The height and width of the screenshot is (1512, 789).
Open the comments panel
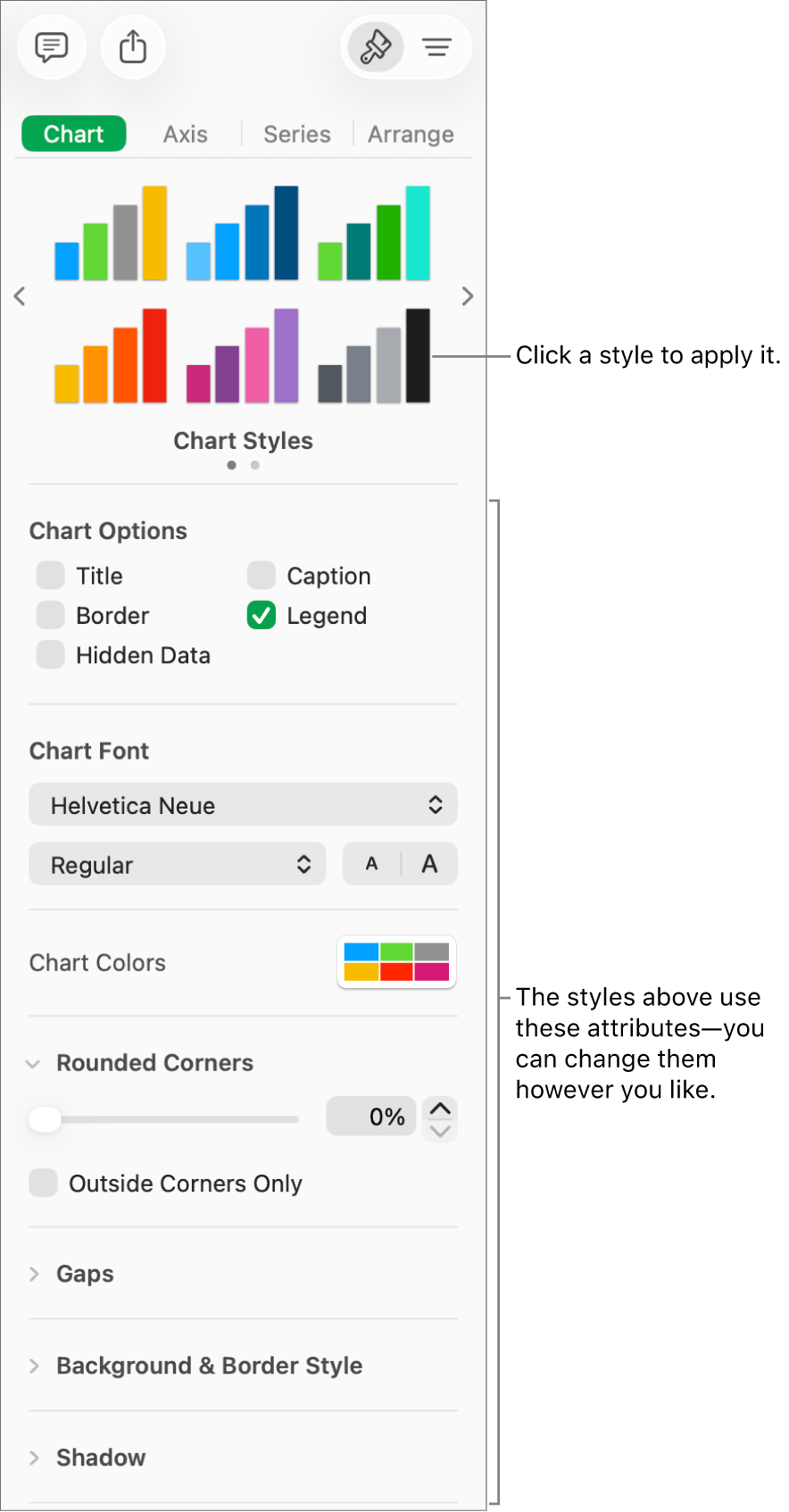pos(51,46)
